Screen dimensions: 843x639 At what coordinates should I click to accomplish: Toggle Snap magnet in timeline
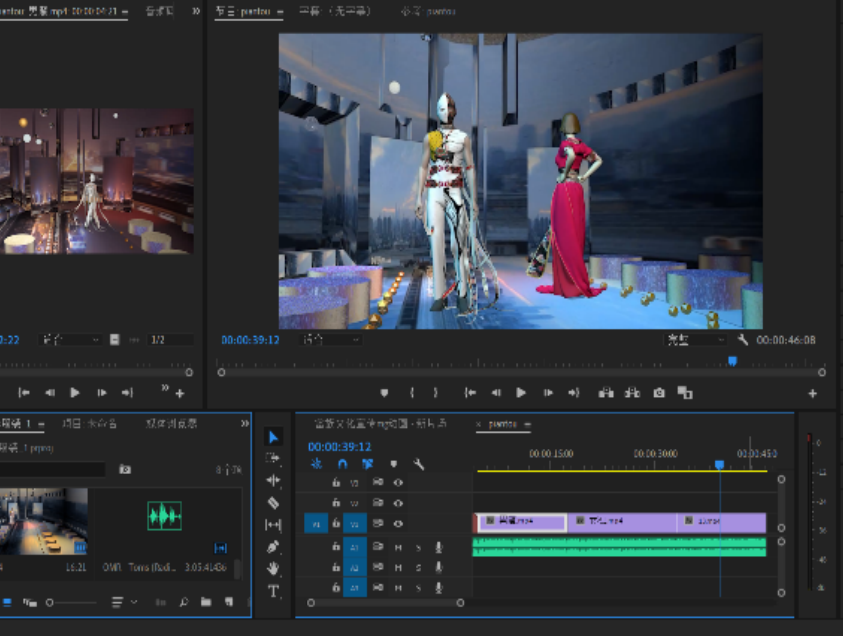pos(342,464)
